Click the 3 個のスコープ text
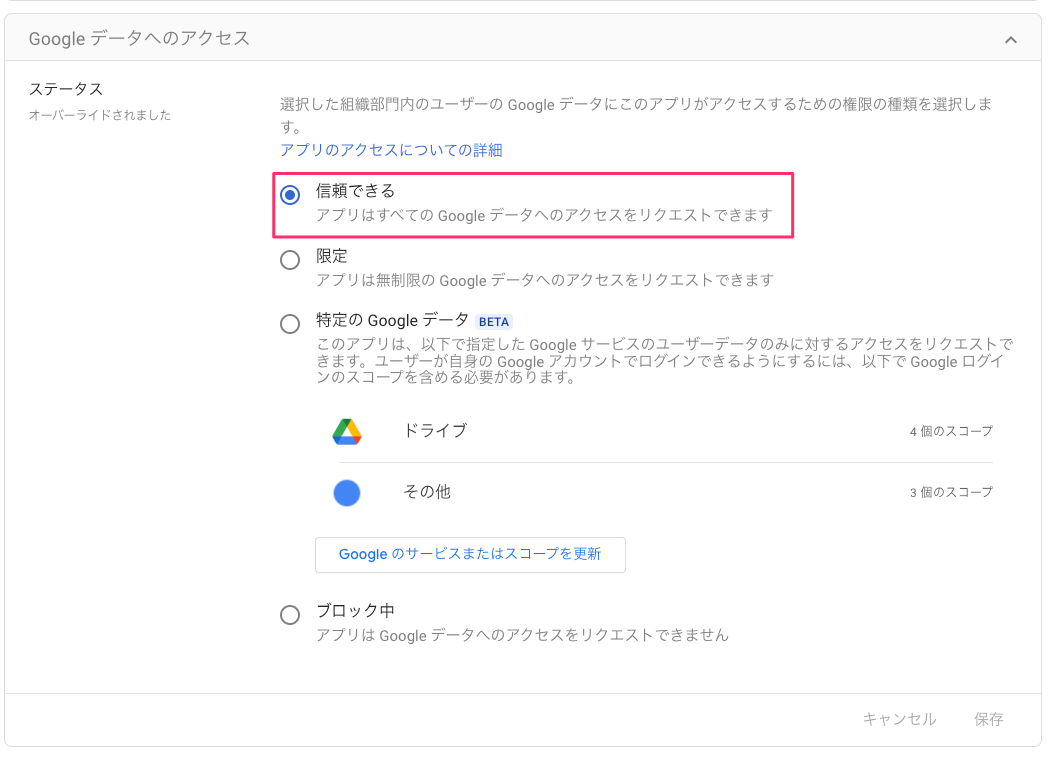This screenshot has height=762, width=1048. [951, 493]
